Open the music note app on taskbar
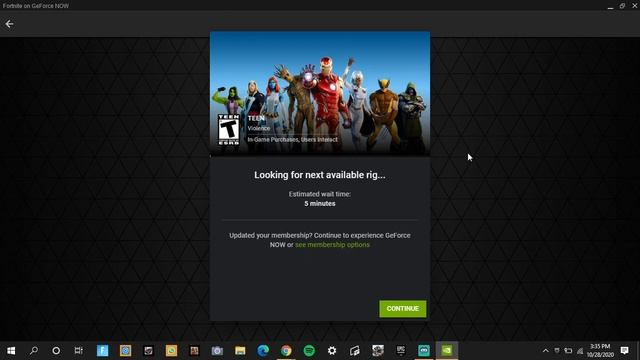The image size is (640, 360). coord(355,350)
